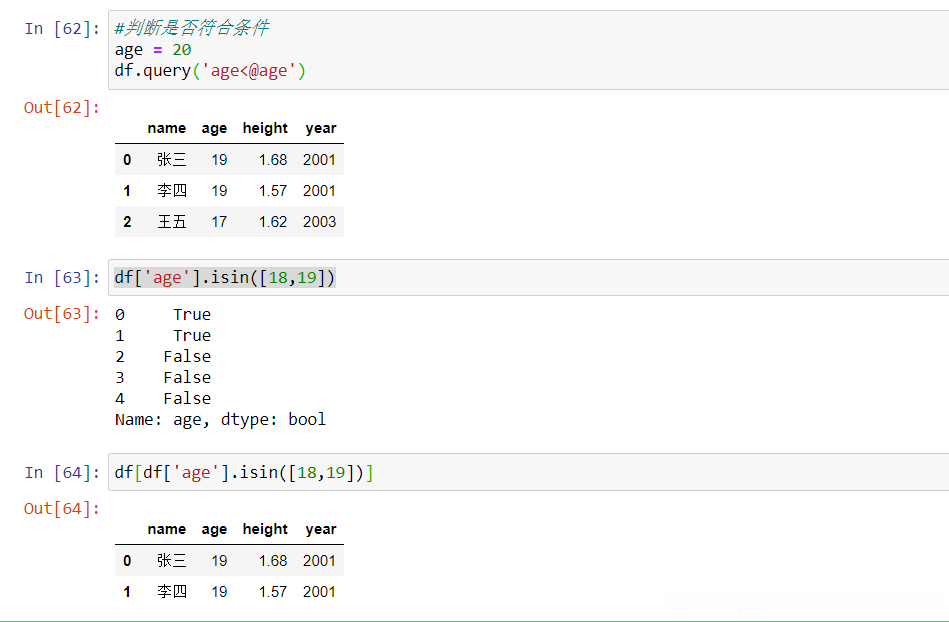Click the 李四 cell in Out[64] table
949x622 pixels.
coord(171,592)
